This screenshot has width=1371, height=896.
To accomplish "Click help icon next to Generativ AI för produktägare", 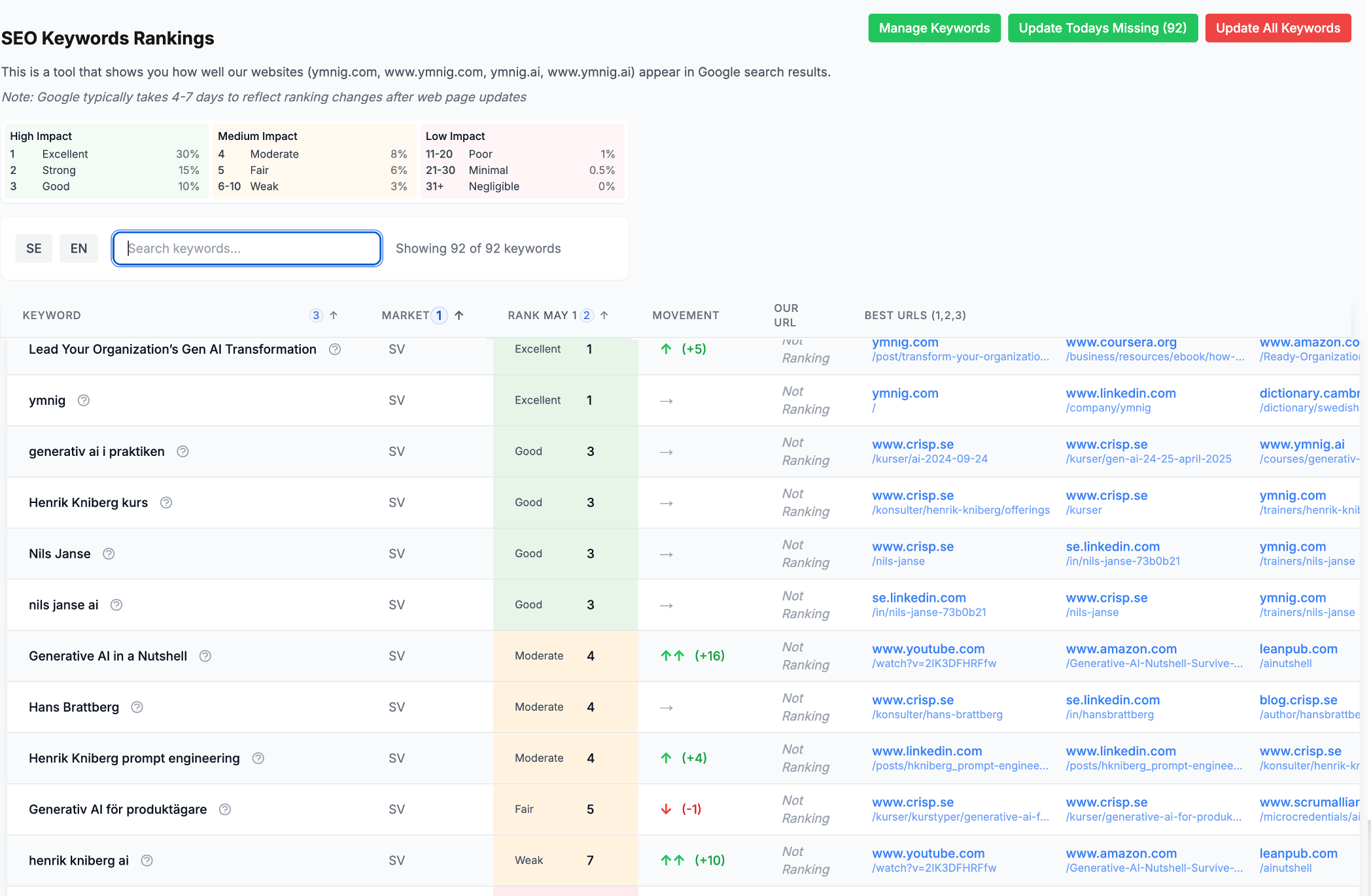I will 225,810.
